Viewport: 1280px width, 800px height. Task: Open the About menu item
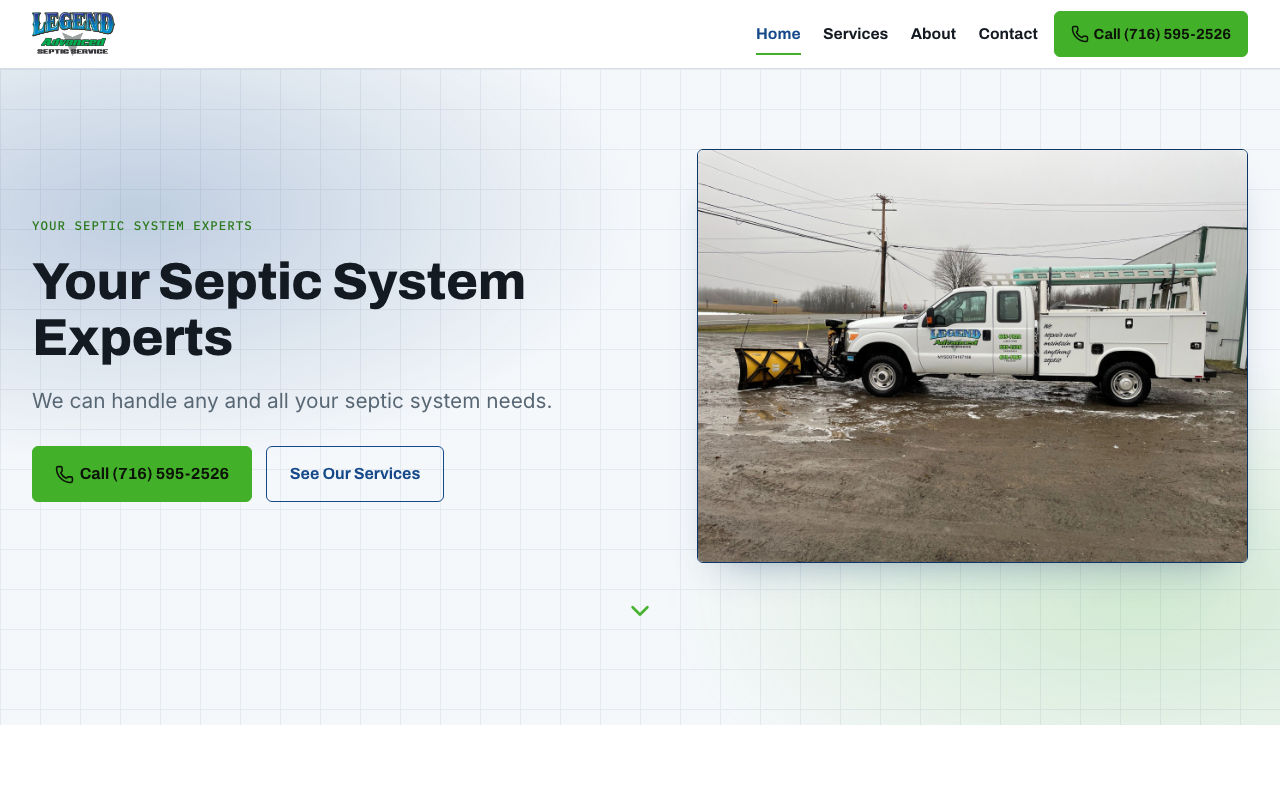(933, 34)
